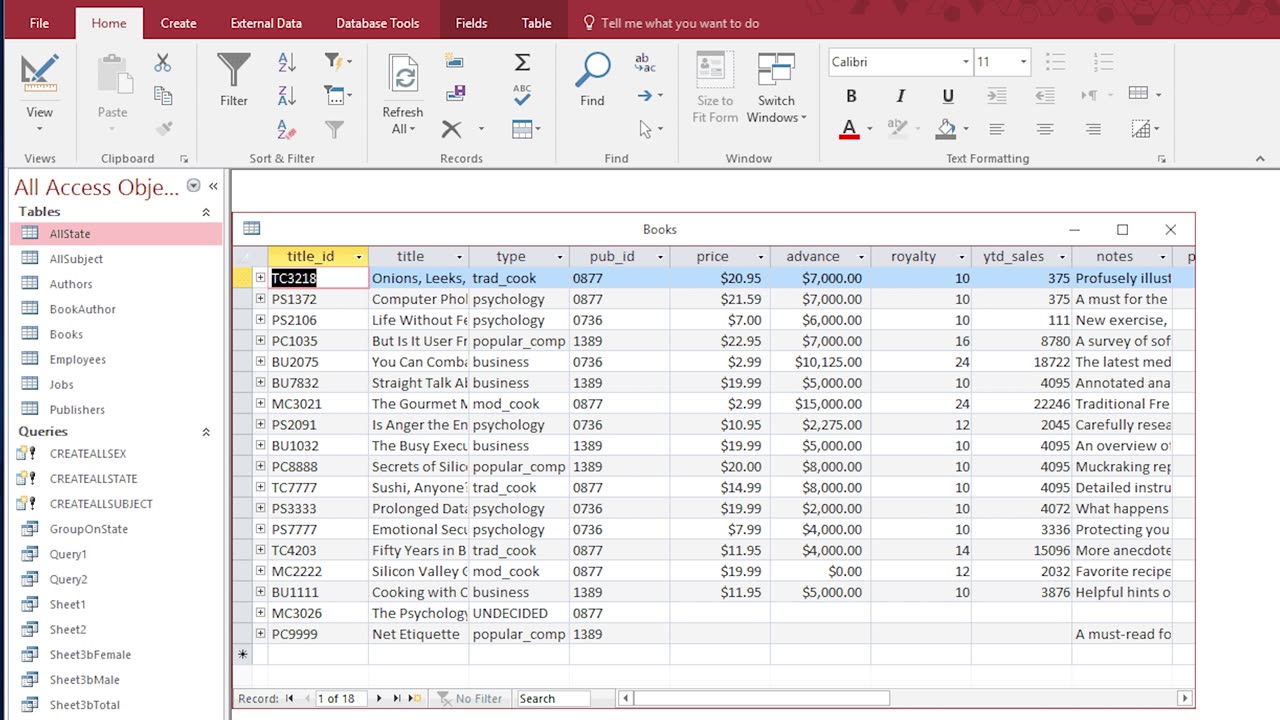This screenshot has width=1280, height=720.
Task: Collapse the Queries group in navigation pane
Action: click(206, 432)
